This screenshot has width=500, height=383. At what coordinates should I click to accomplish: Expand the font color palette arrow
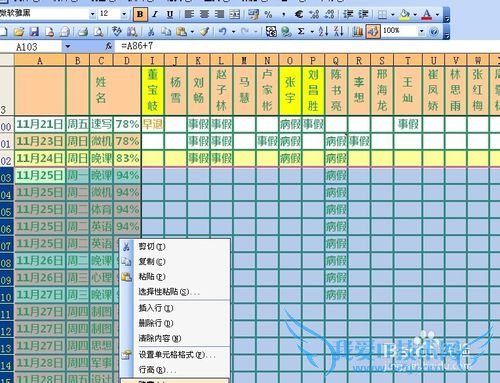click(x=437, y=15)
